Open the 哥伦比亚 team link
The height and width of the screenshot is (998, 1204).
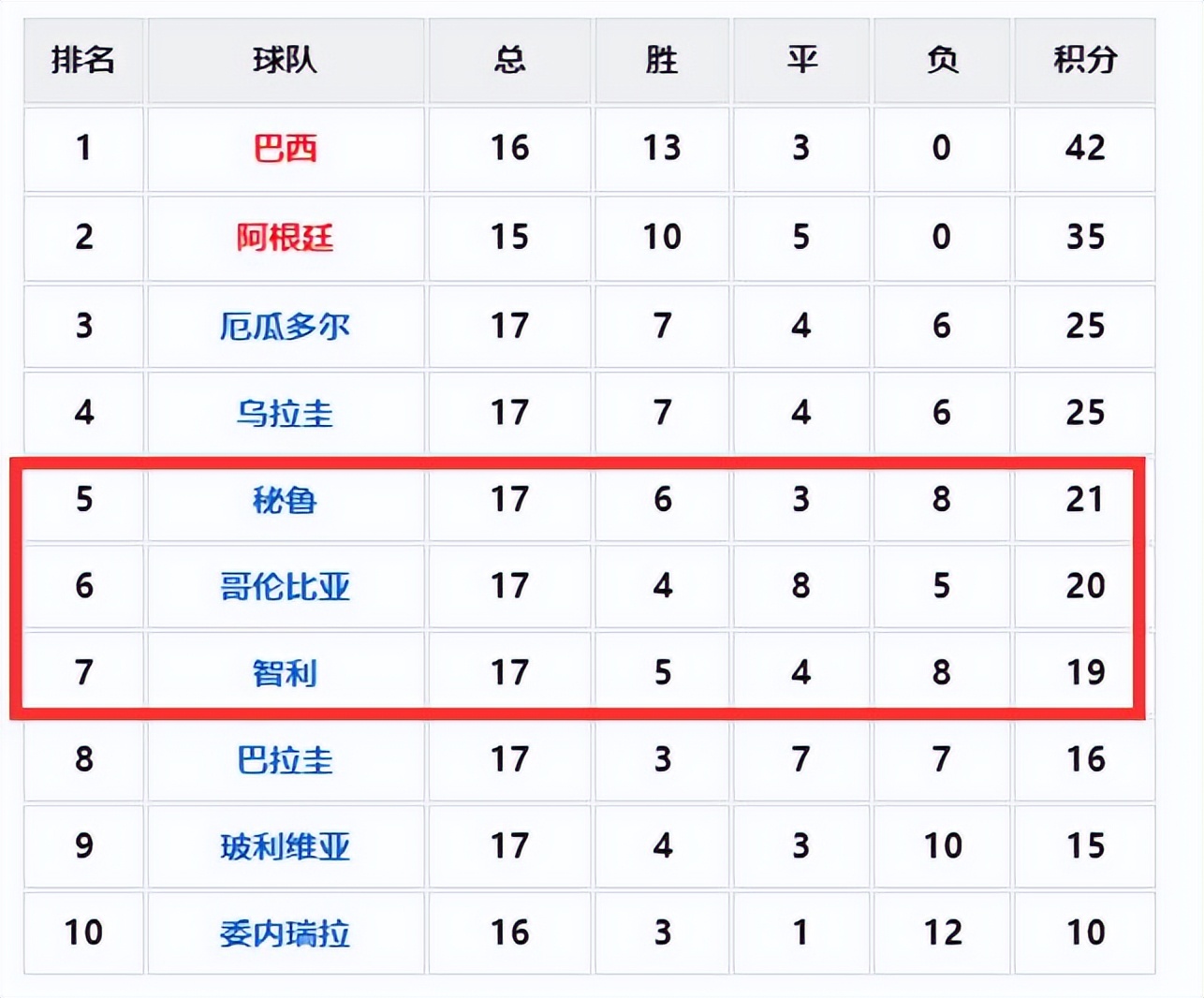click(x=286, y=586)
